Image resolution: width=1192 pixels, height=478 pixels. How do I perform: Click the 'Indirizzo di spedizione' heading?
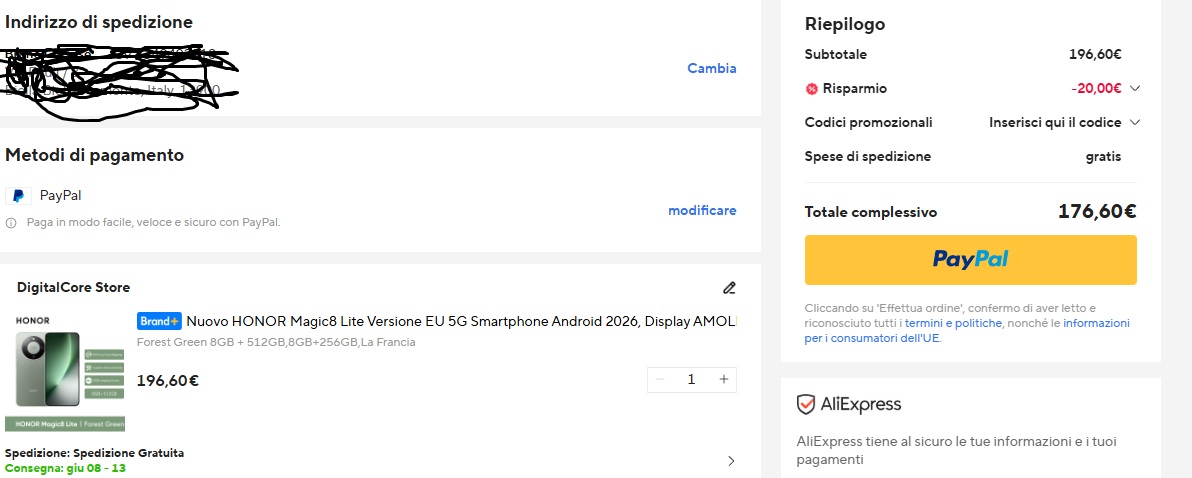click(x=99, y=22)
